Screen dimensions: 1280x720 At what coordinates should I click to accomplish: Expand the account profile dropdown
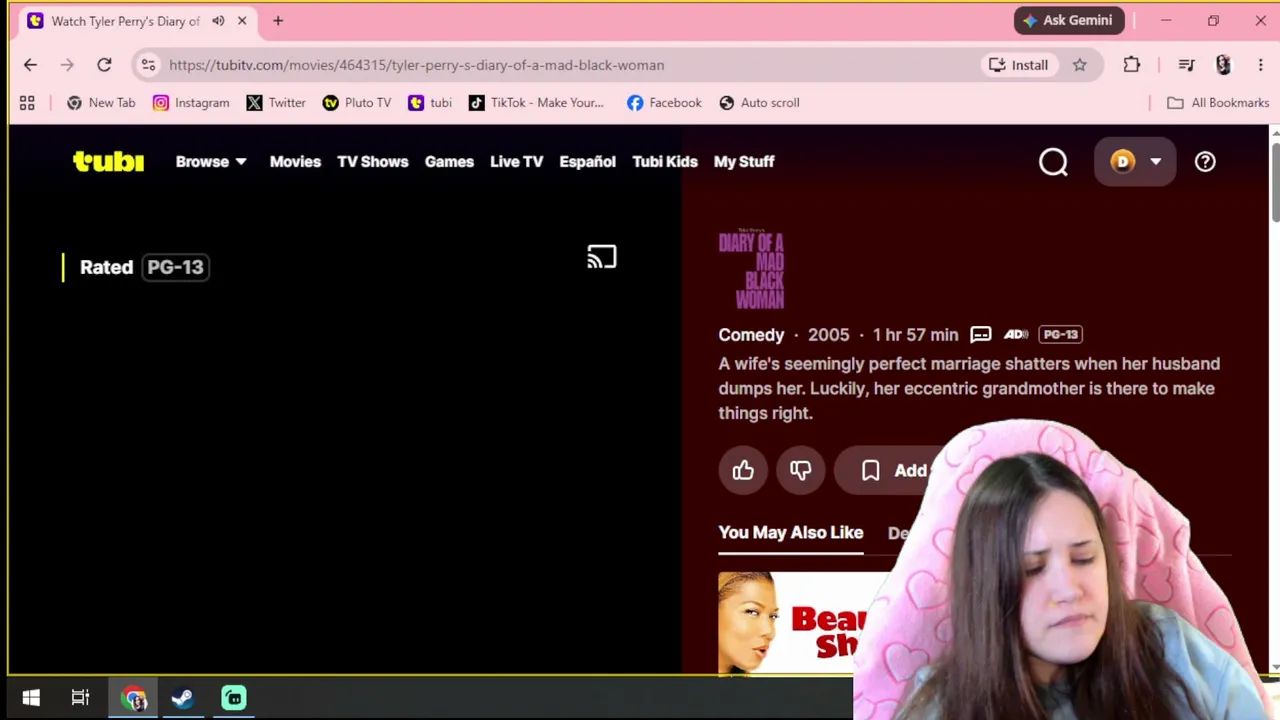[x=1135, y=162]
